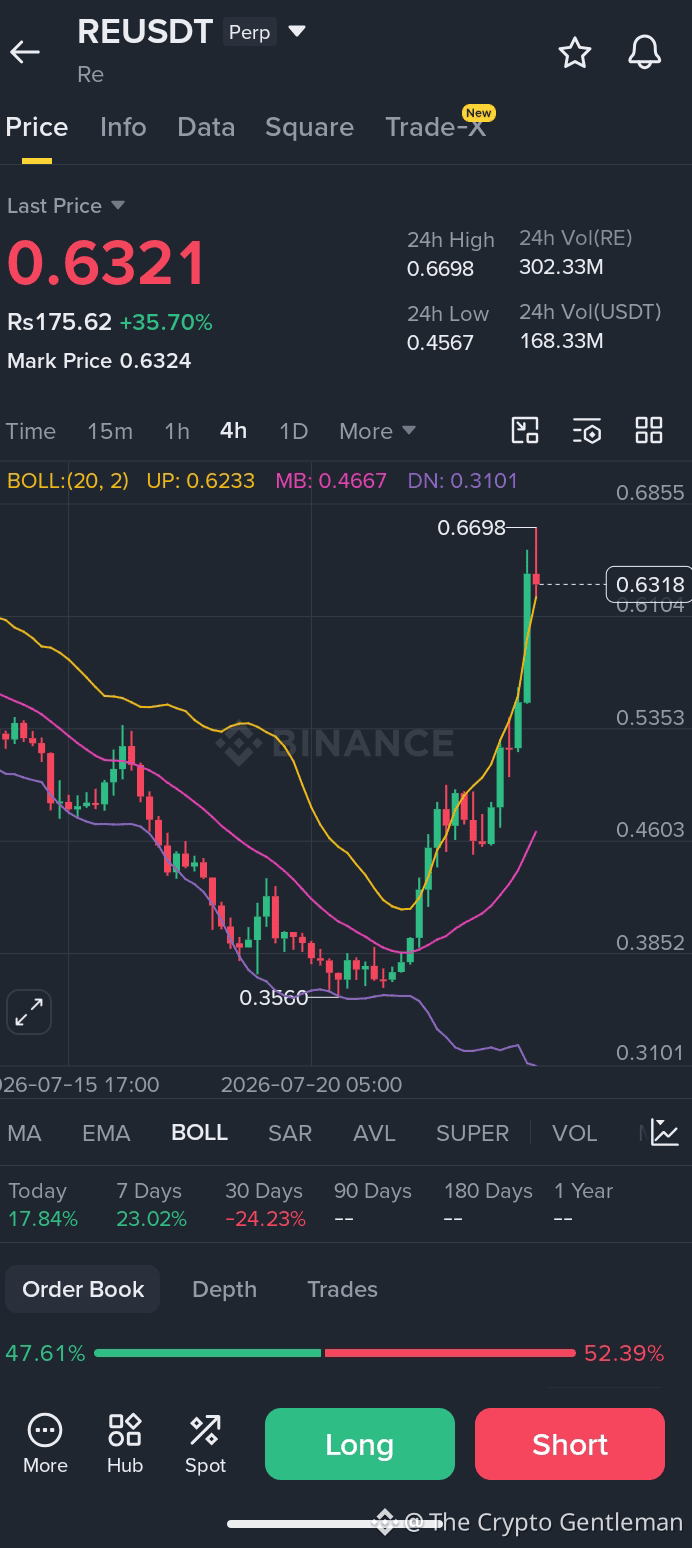Screen dimensions: 692x1548
Task: Tap the 0.3560 low marker on chart
Action: tap(274, 997)
